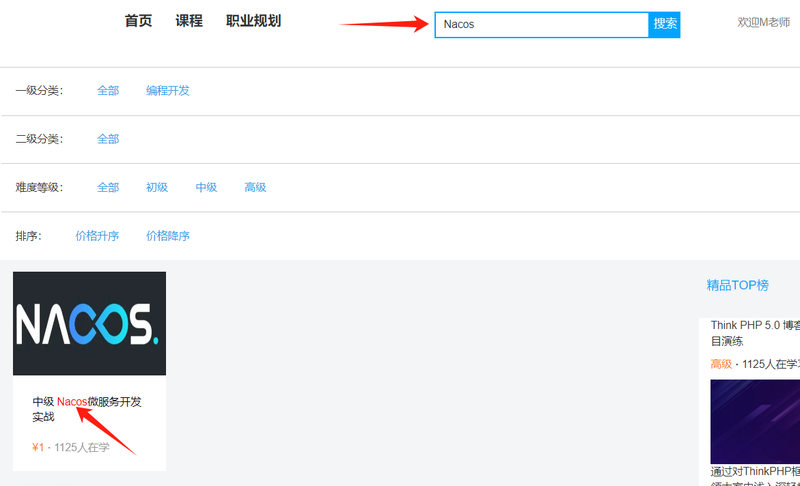Open the 职业规划 navigation link
800x486 pixels.
(254, 21)
